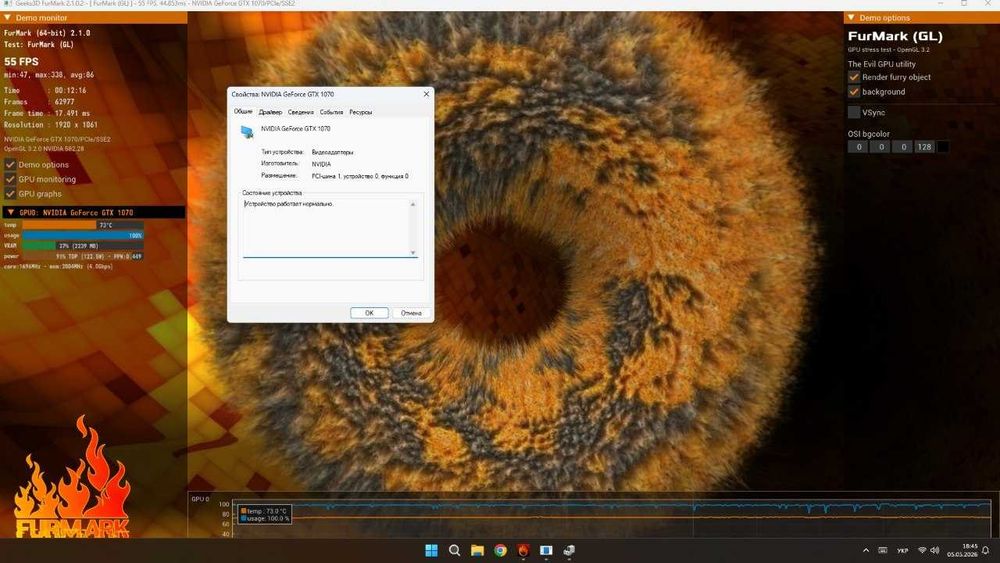The height and width of the screenshot is (563, 1000).
Task: Toggle the GPU monitoring checkbox
Action: pyautogui.click(x=10, y=179)
